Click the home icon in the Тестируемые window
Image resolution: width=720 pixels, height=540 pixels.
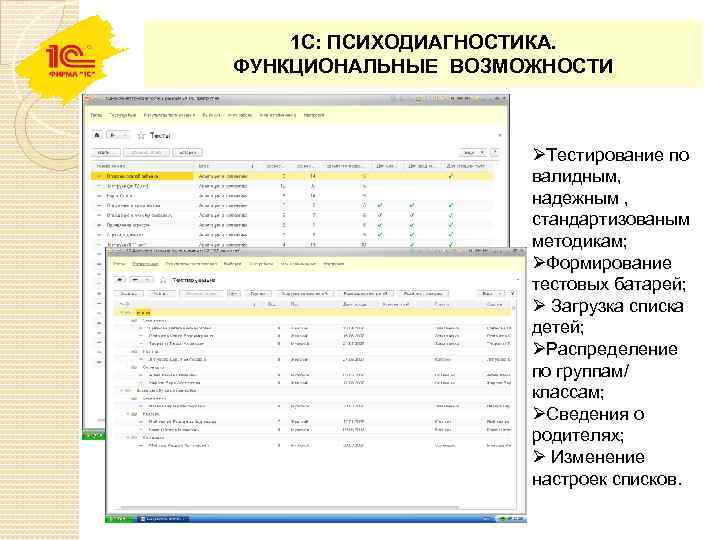pyautogui.click(x=120, y=279)
